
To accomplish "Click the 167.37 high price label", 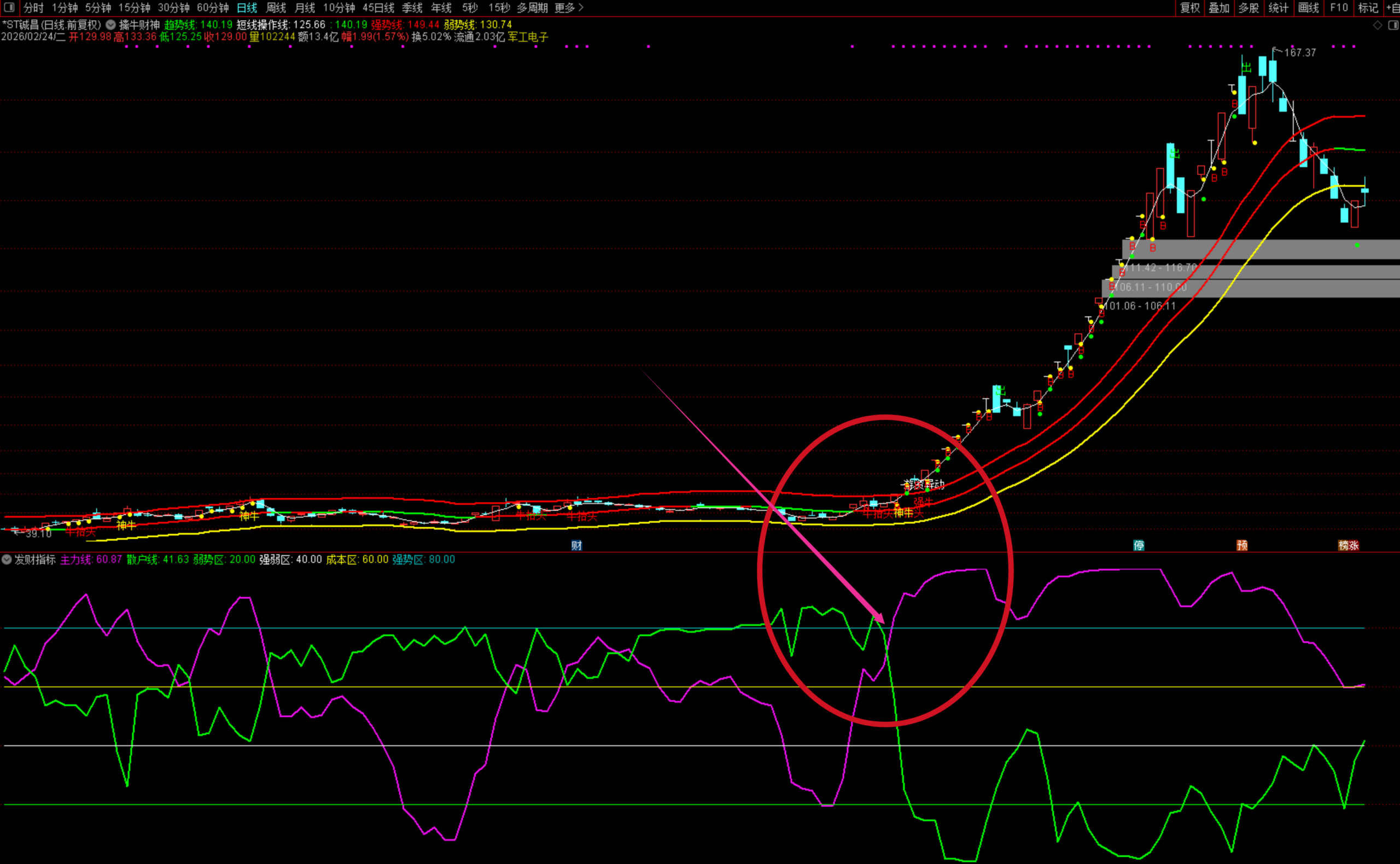I will pos(1299,52).
